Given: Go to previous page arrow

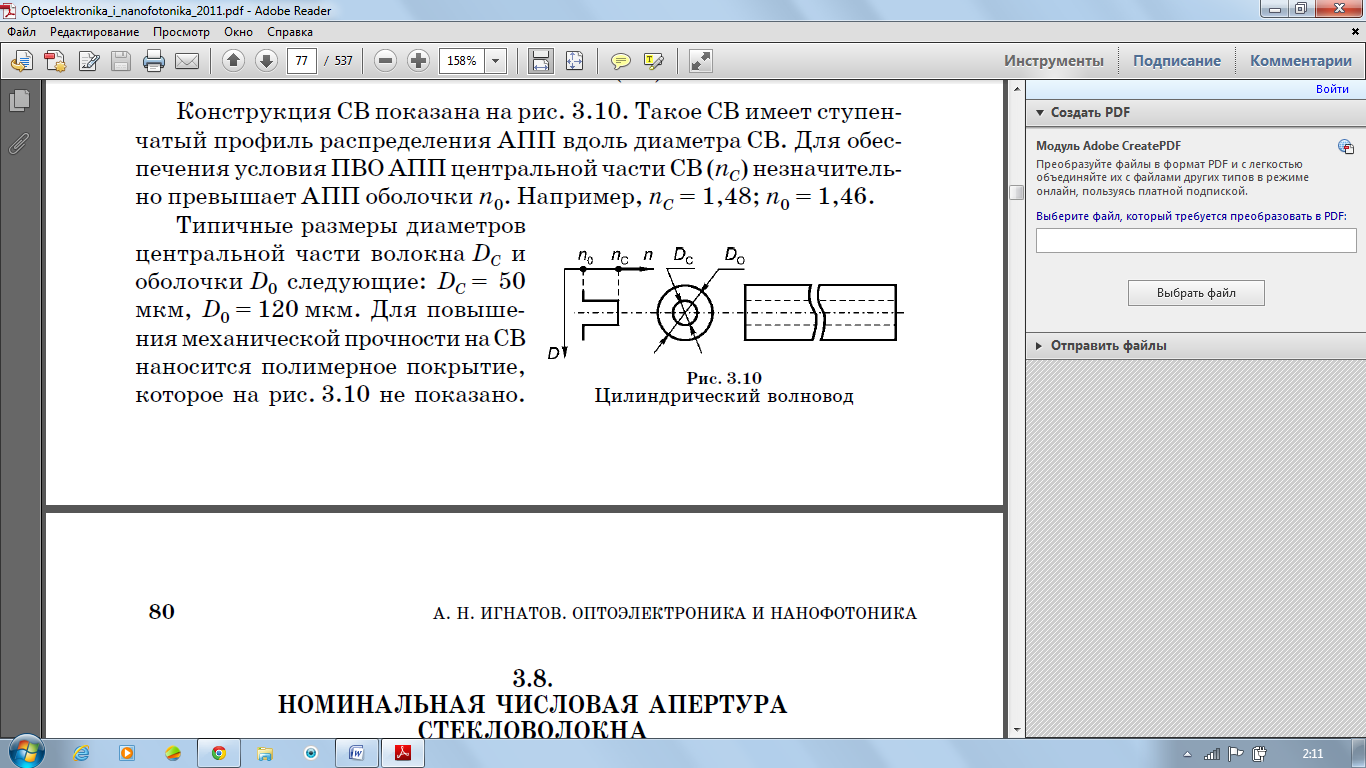Looking at the screenshot, I should point(233,61).
